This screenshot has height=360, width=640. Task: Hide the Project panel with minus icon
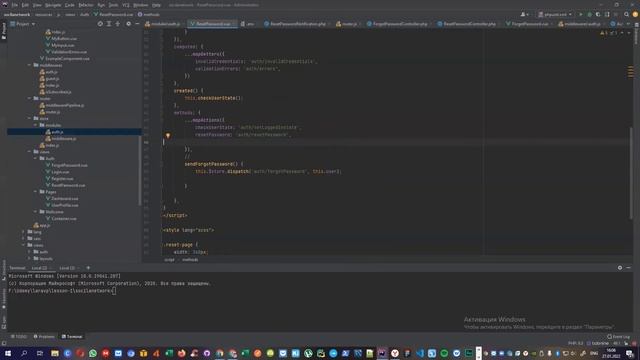tap(137, 24)
